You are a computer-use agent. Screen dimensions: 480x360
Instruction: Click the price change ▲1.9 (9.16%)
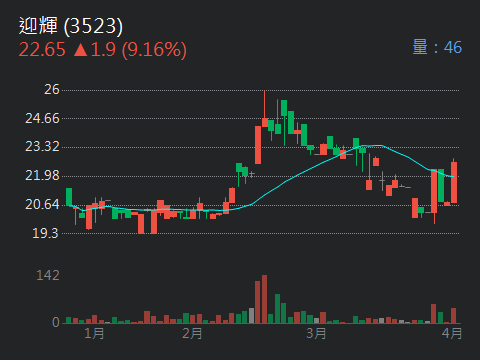[130, 50]
